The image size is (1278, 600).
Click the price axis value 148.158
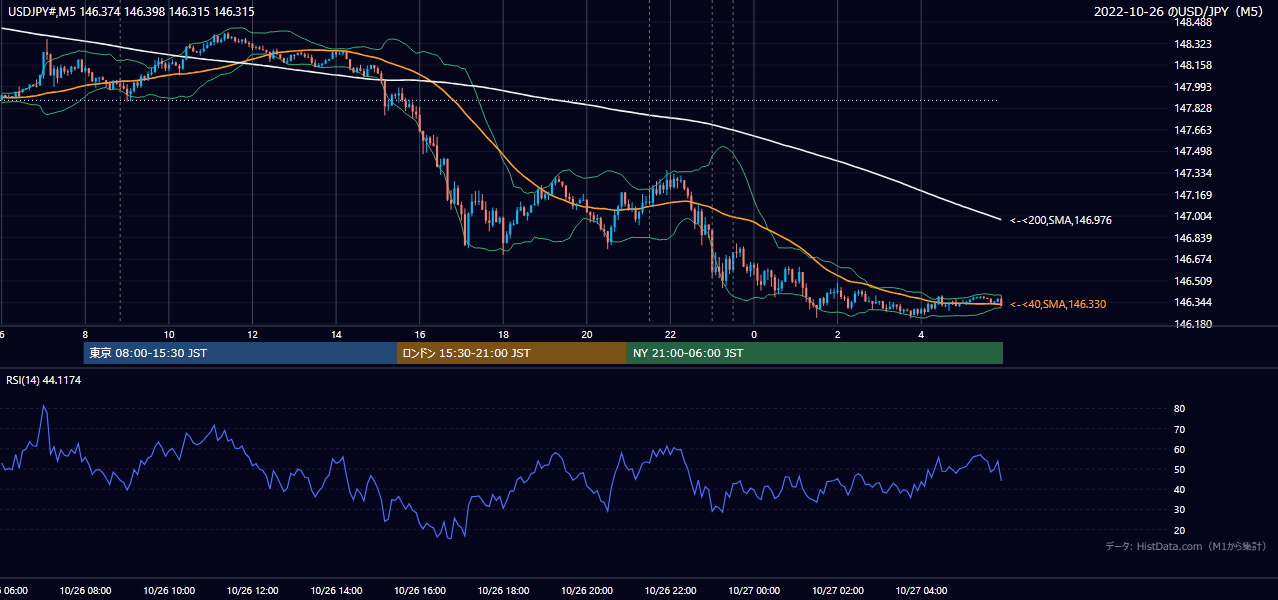point(1193,65)
